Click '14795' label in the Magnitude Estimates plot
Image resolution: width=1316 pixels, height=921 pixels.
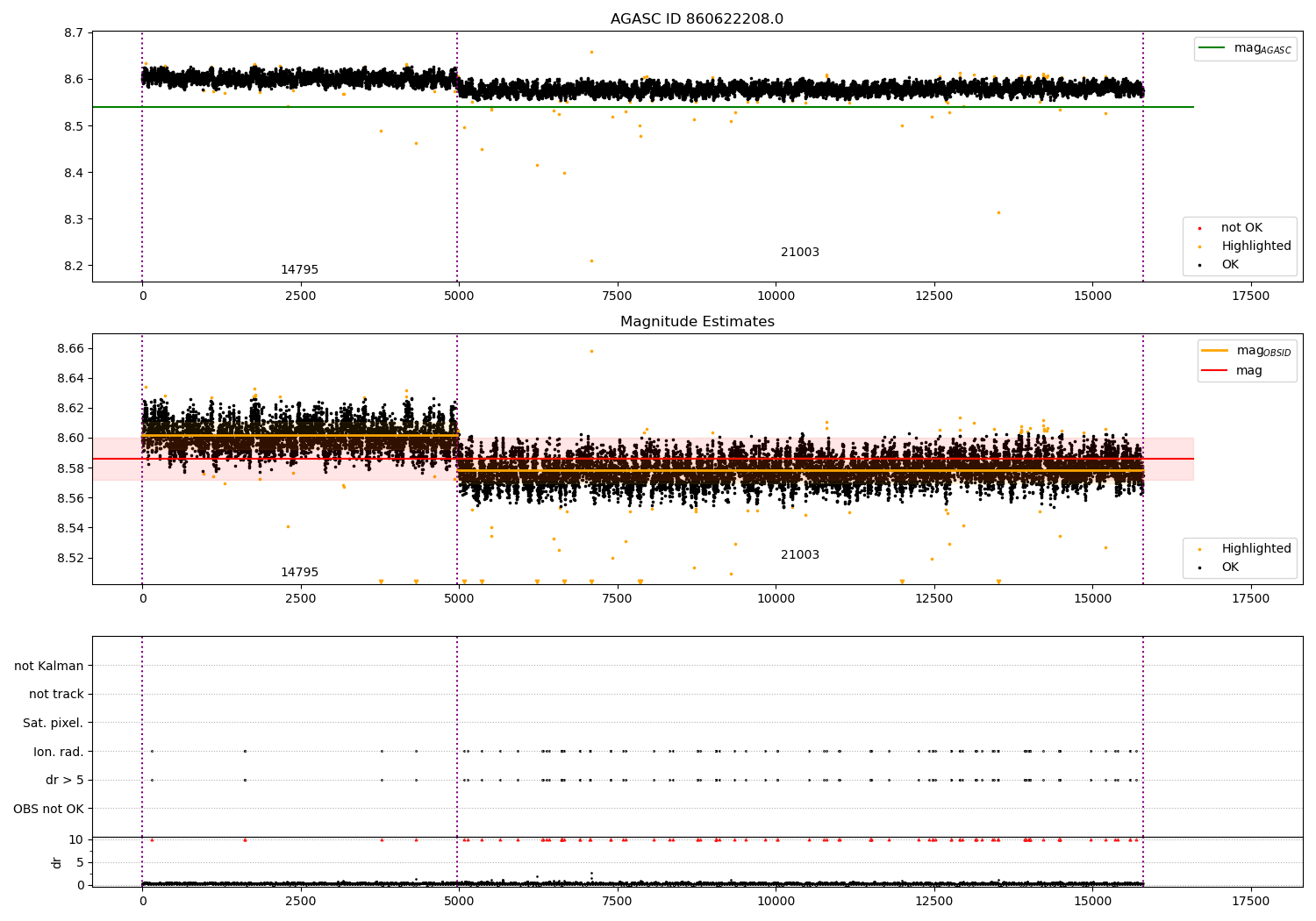pos(299,573)
